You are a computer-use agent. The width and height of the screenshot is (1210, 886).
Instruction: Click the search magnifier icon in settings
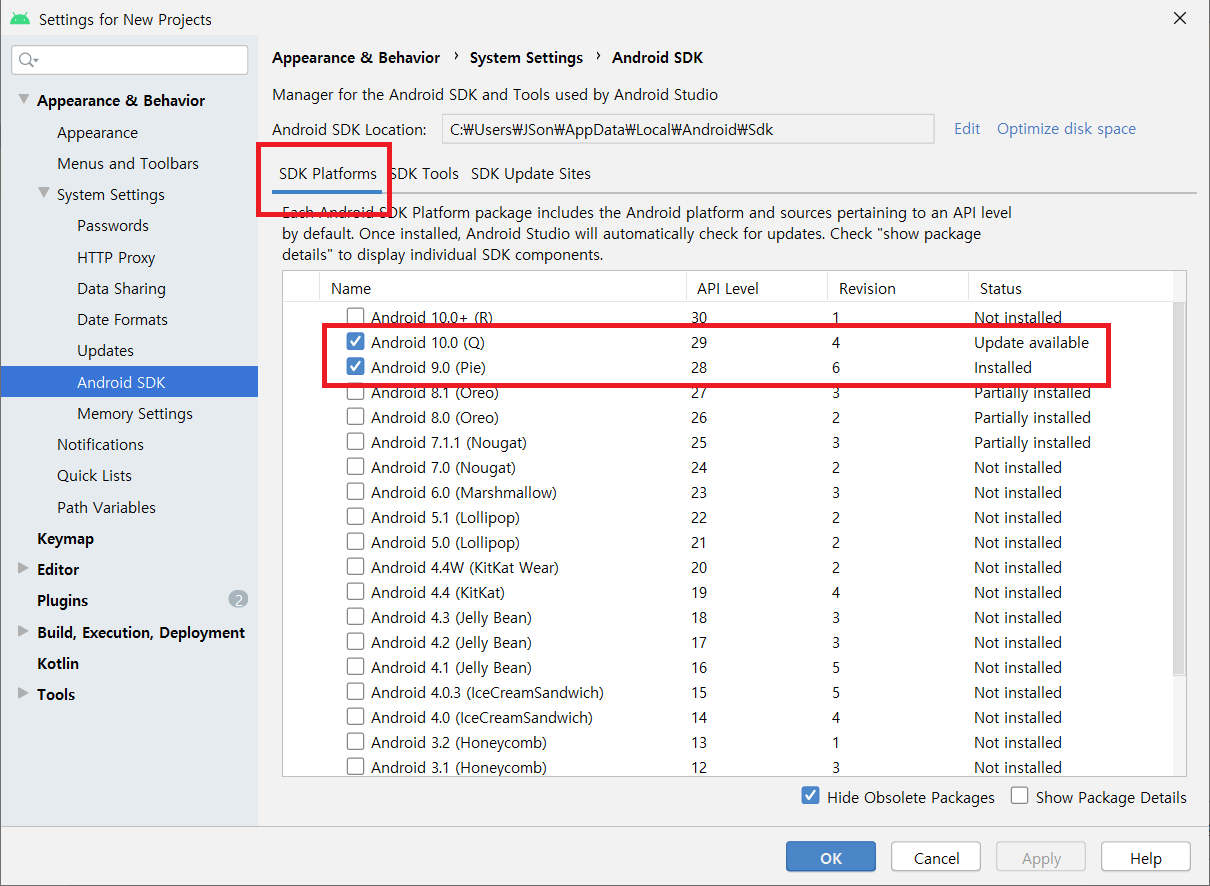(27, 60)
